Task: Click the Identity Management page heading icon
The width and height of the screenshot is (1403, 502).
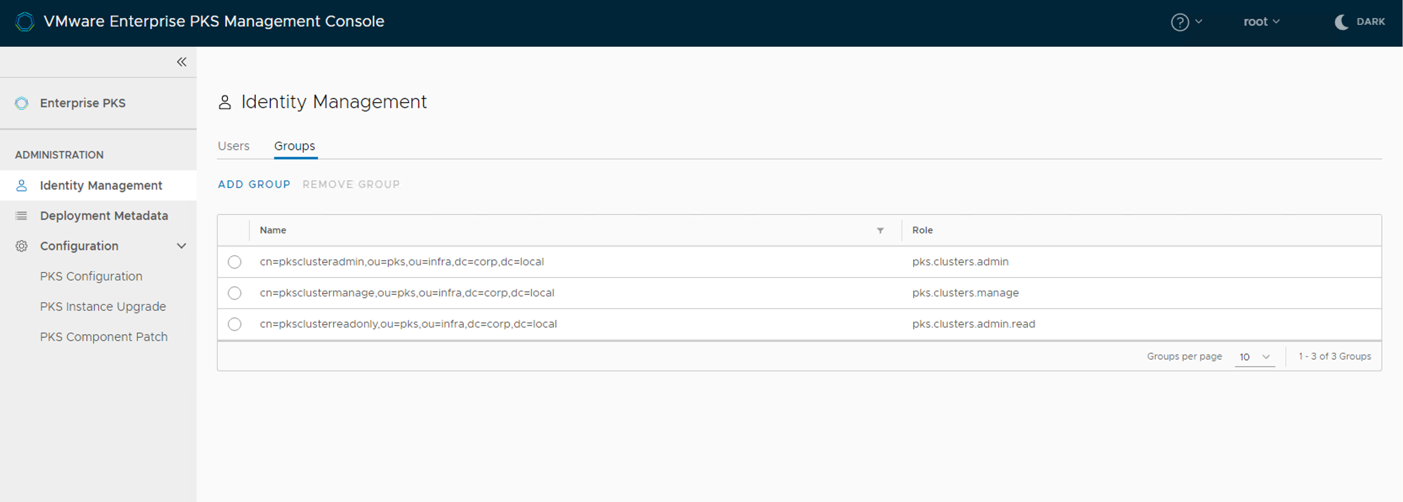Action: (x=225, y=102)
